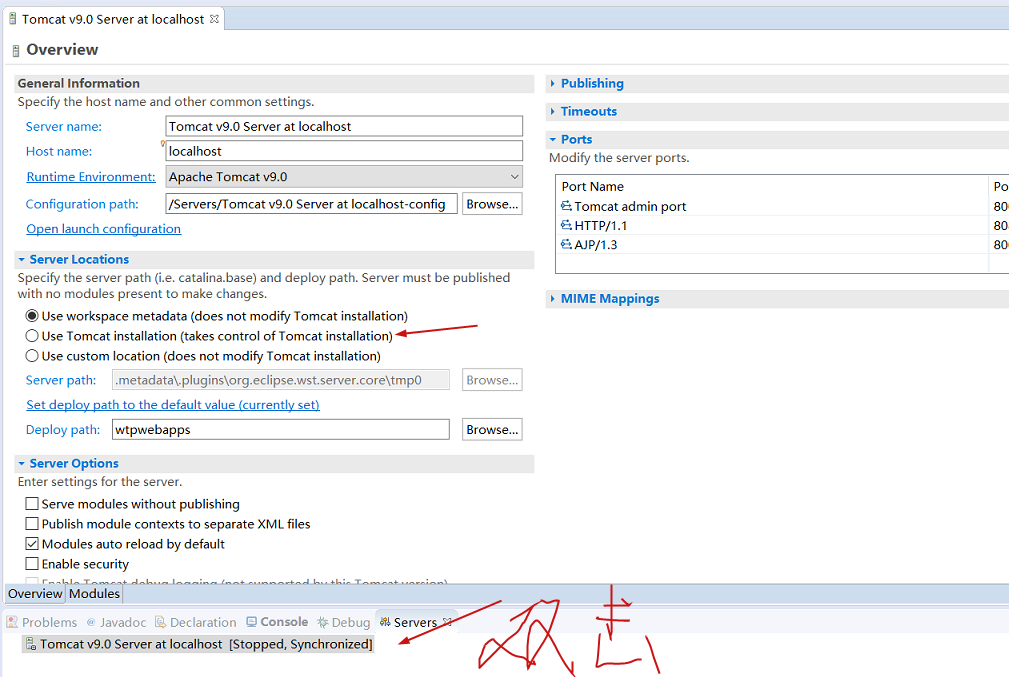
Task: Click the Host name input field
Action: (x=344, y=151)
